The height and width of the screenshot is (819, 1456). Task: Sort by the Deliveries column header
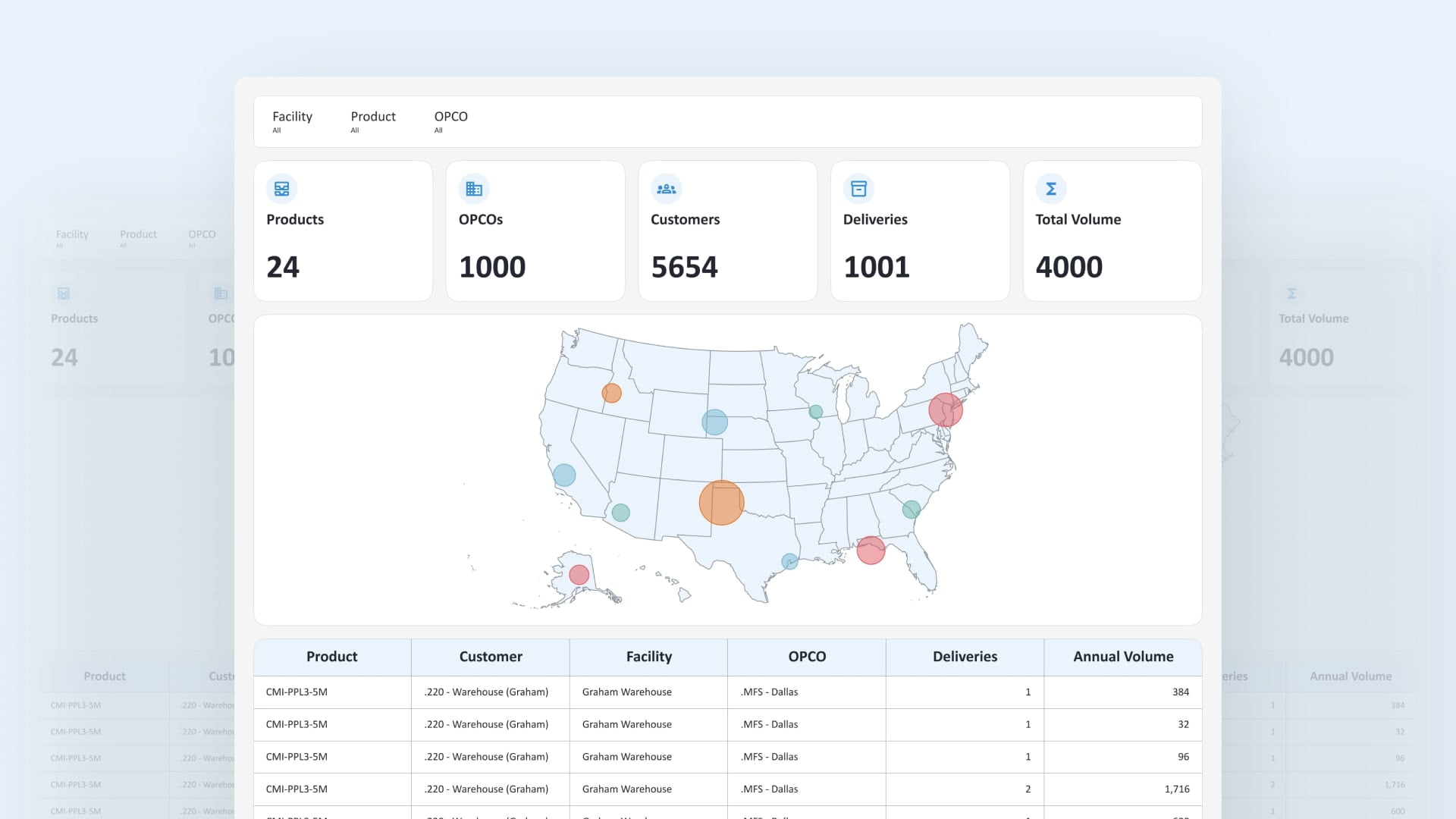coord(965,657)
